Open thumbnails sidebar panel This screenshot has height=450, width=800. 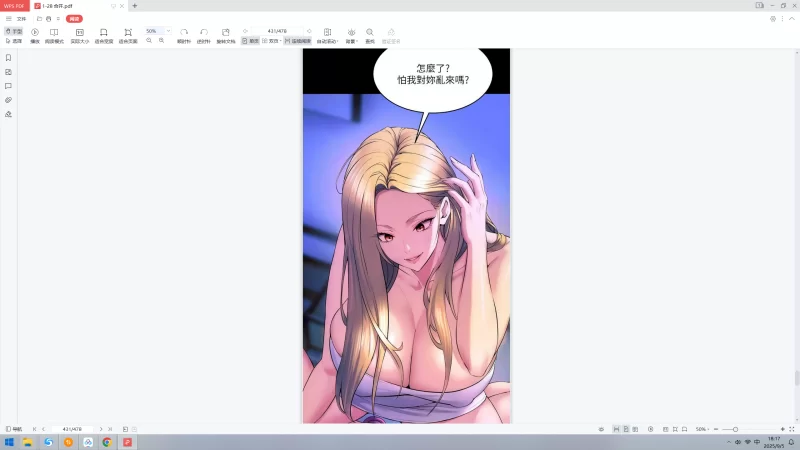pyautogui.click(x=8, y=72)
